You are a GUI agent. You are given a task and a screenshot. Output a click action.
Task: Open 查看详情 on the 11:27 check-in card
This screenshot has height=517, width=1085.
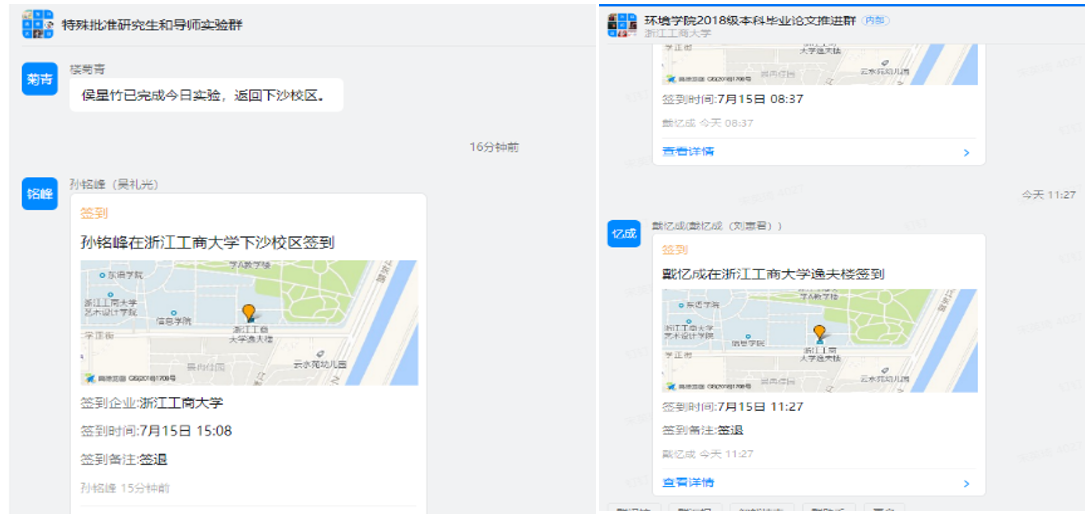(x=688, y=482)
